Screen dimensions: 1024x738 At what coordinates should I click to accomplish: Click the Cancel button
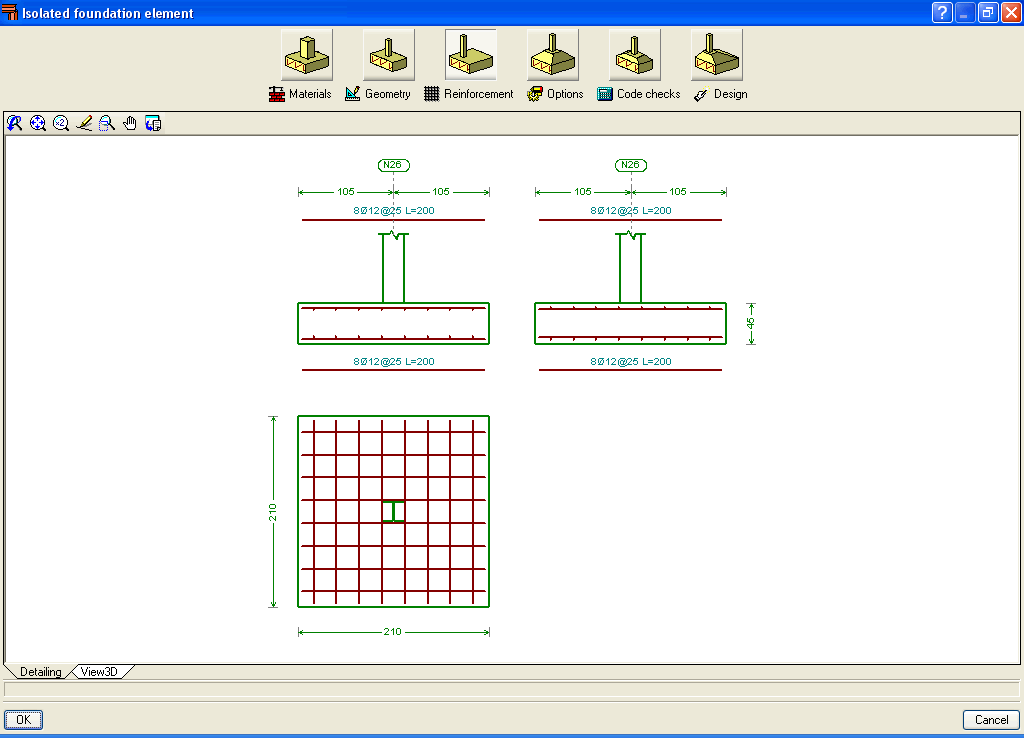click(991, 720)
